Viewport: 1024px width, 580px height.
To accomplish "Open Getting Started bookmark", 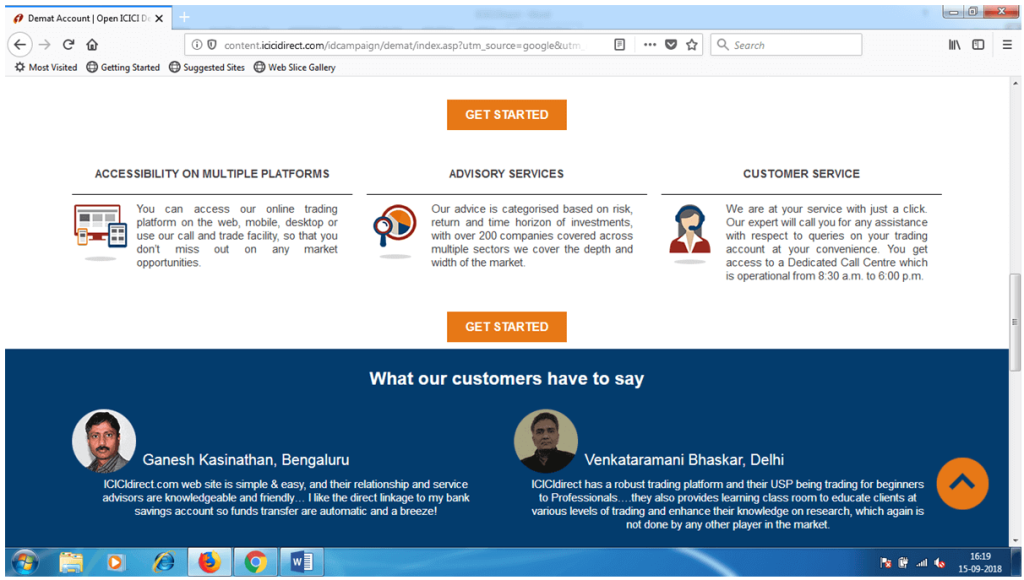I will click(x=123, y=67).
